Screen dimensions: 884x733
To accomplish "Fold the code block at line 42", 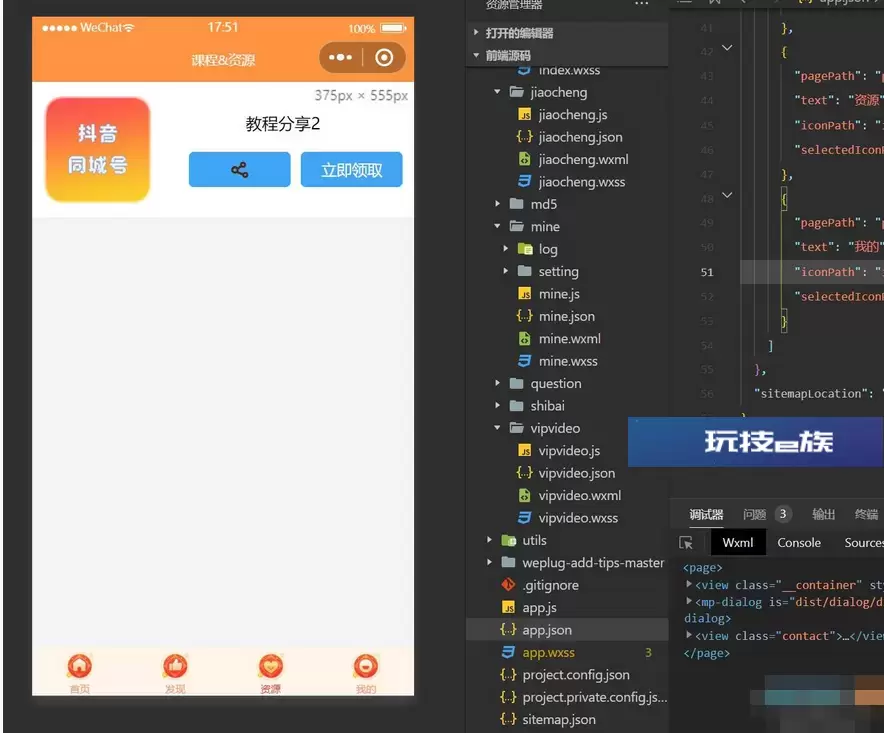I will point(727,48).
